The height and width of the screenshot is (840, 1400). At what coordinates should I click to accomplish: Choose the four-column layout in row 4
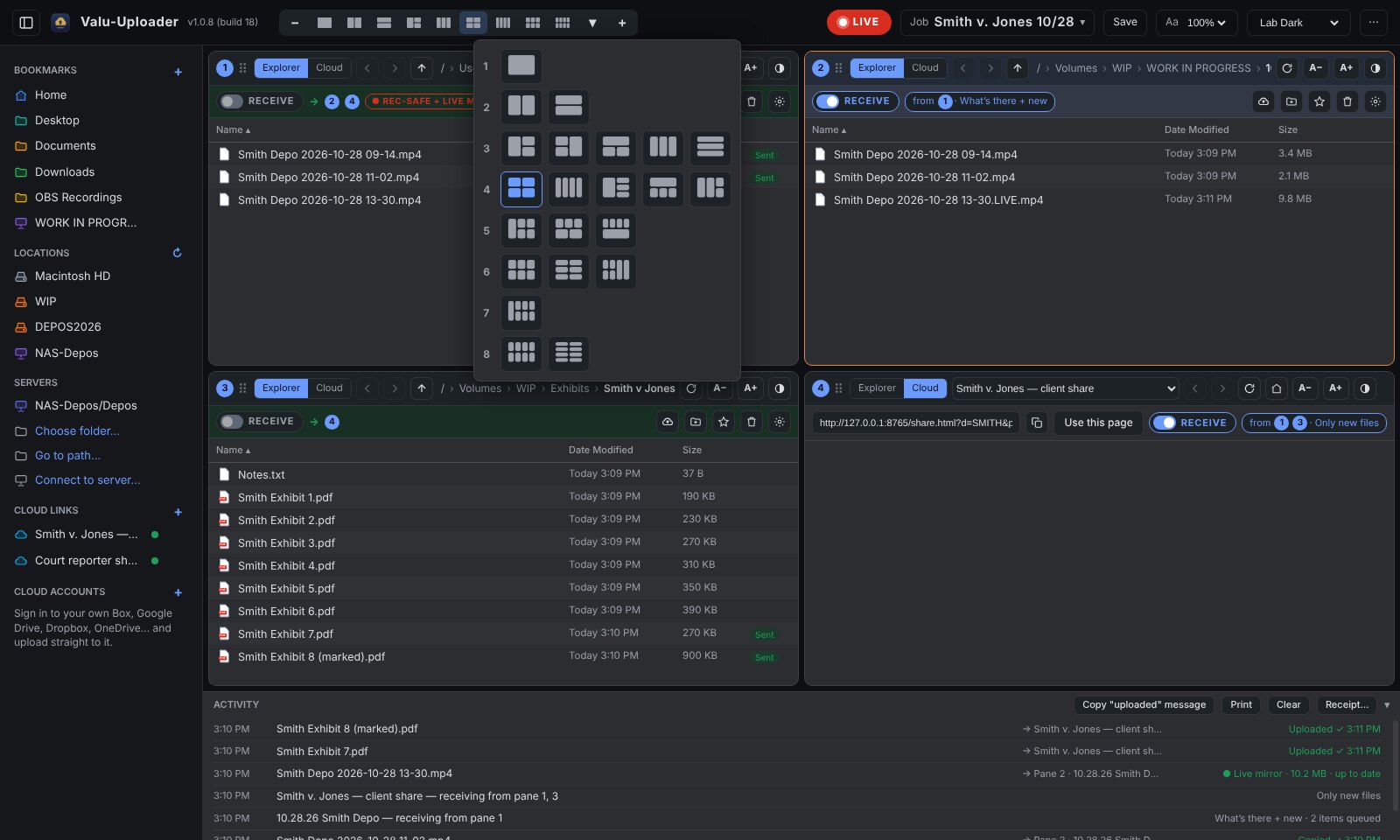(x=569, y=189)
